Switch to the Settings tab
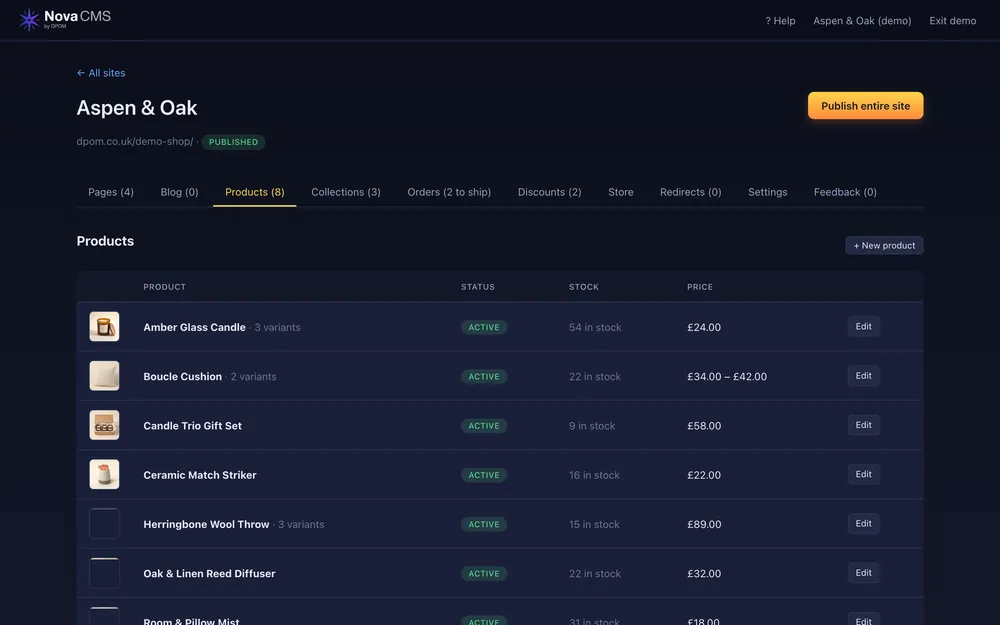 767,192
